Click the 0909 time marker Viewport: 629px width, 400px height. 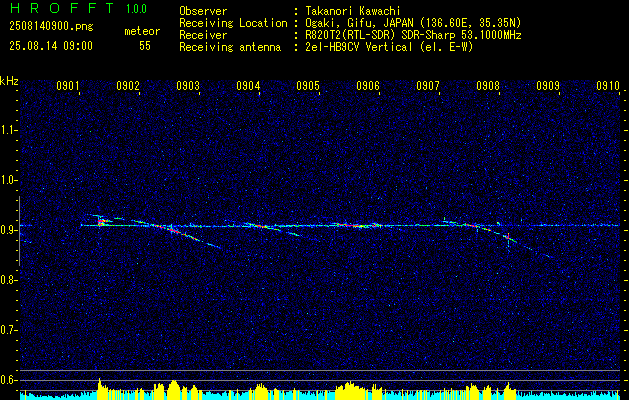(548, 86)
